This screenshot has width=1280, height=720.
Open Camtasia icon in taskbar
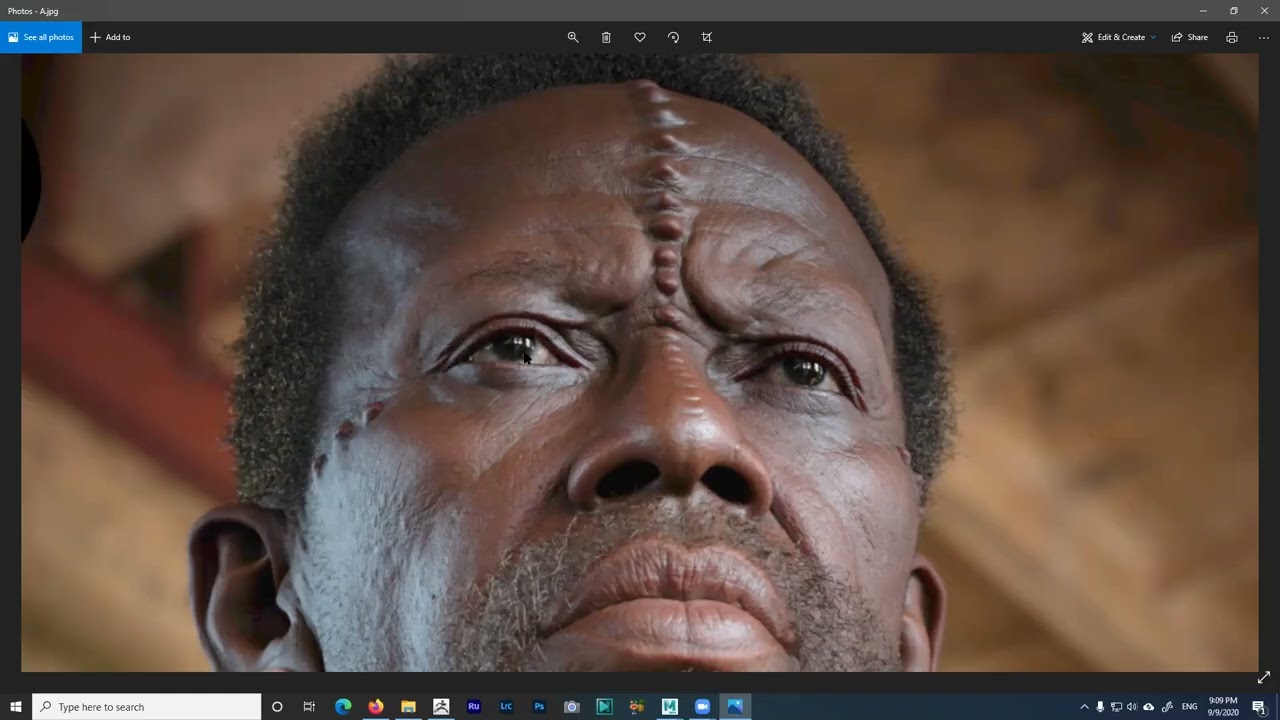[x=604, y=707]
